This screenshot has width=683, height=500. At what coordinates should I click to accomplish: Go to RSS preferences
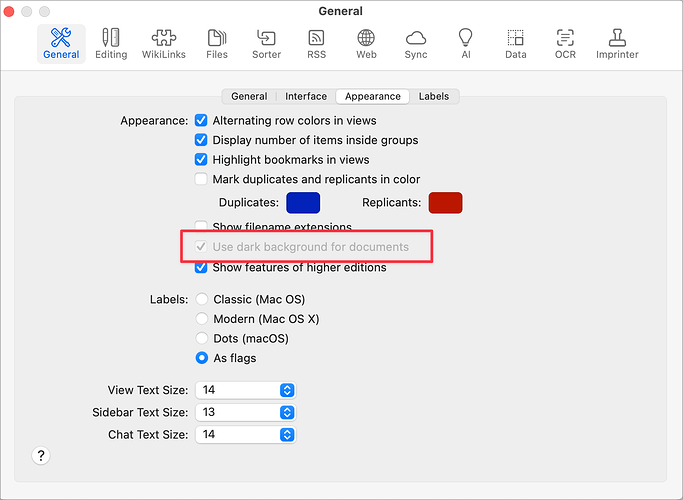click(317, 43)
